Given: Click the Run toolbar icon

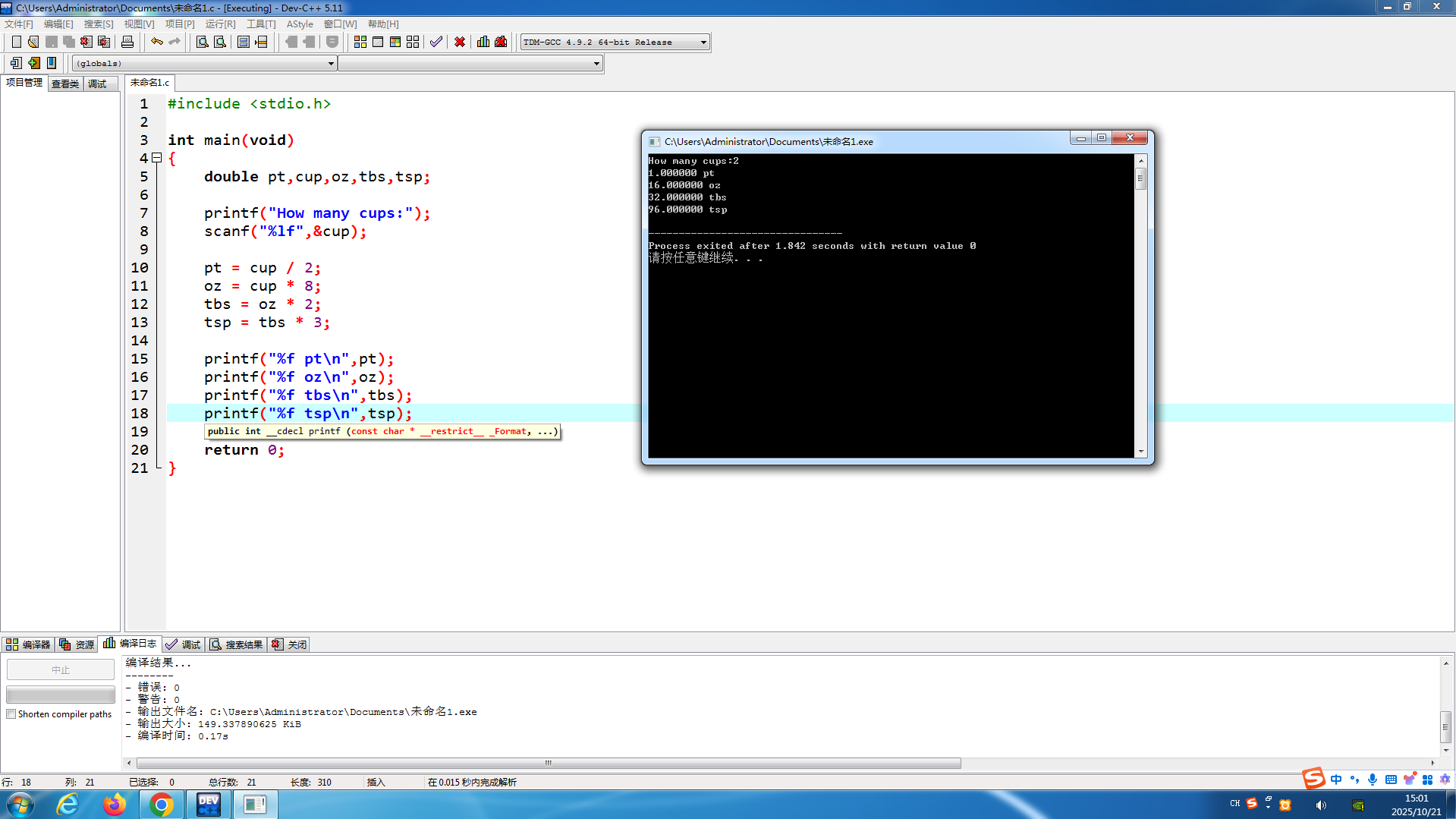Looking at the screenshot, I should pos(378,42).
